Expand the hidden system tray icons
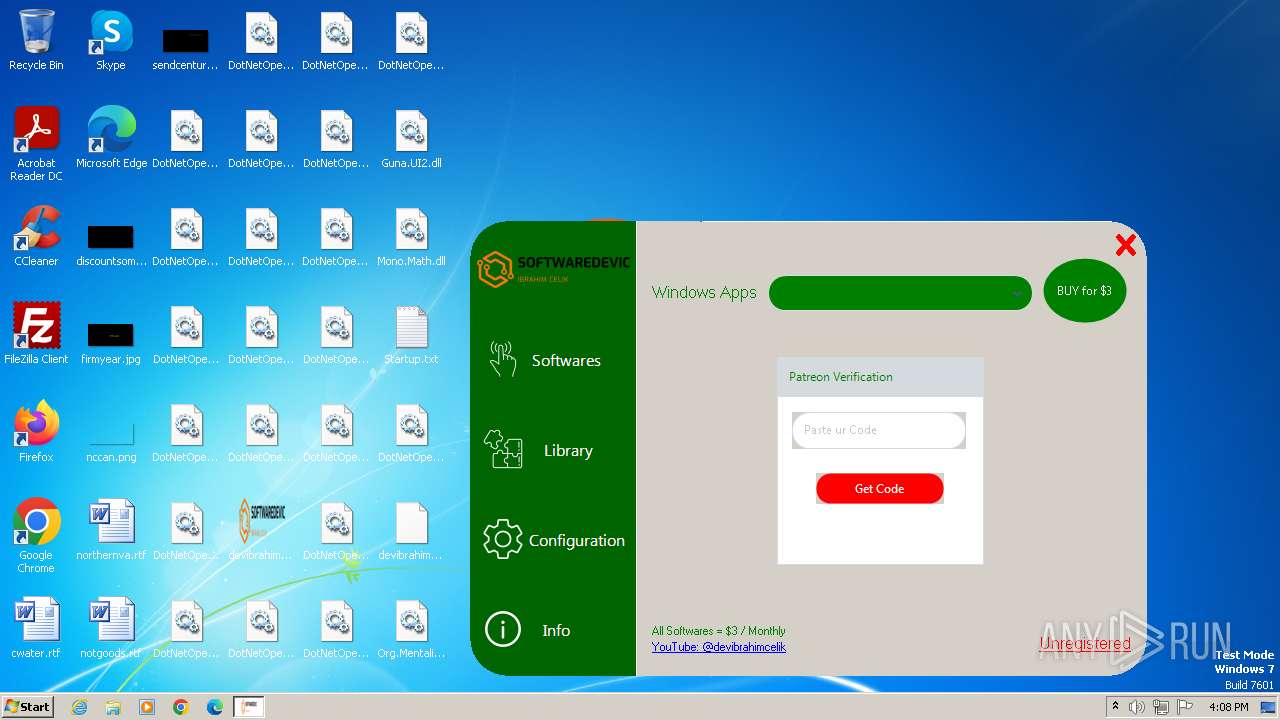The height and width of the screenshot is (720, 1280). 1115,707
